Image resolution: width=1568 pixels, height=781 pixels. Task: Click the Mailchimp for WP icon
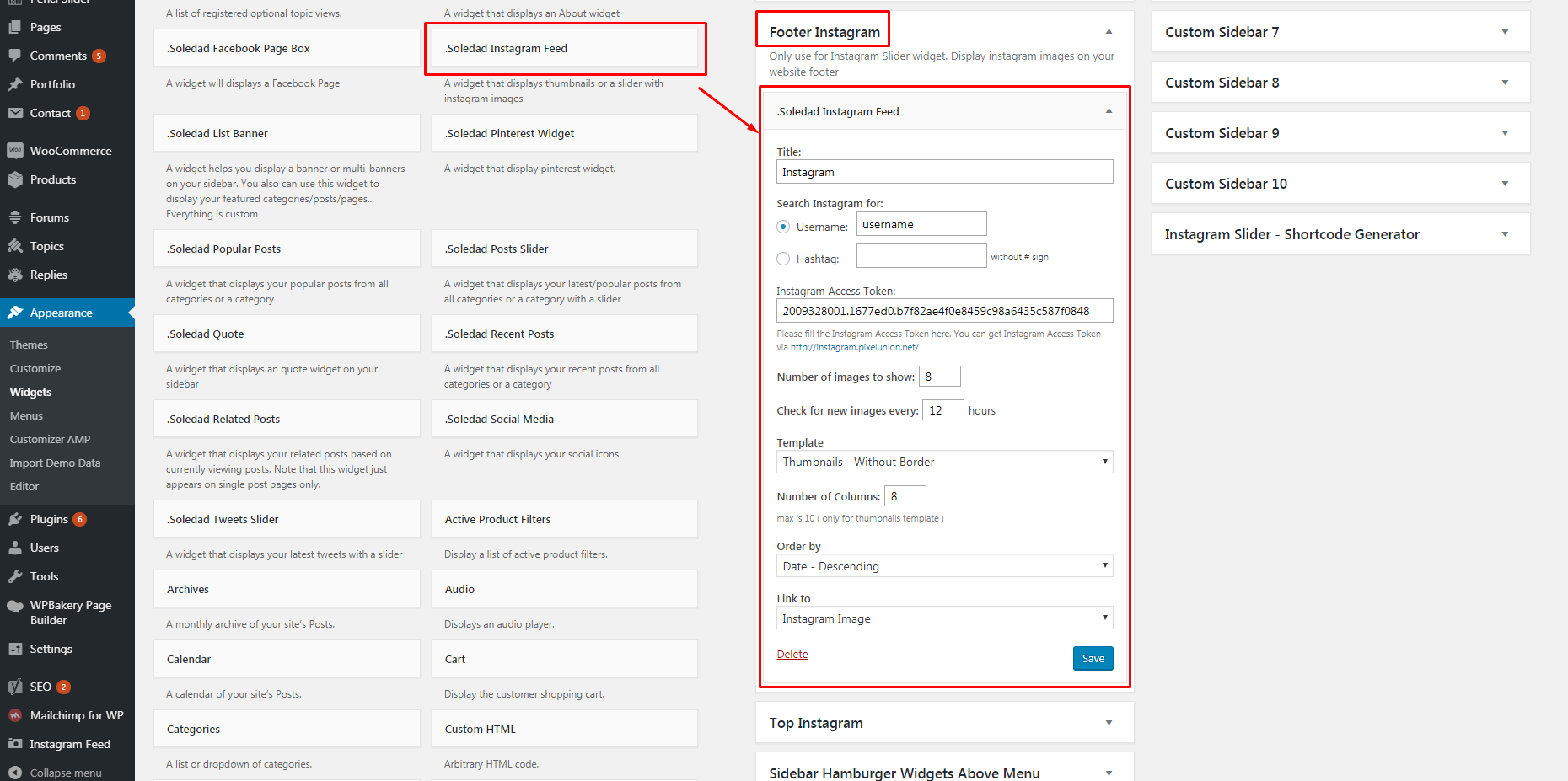pyautogui.click(x=15, y=715)
